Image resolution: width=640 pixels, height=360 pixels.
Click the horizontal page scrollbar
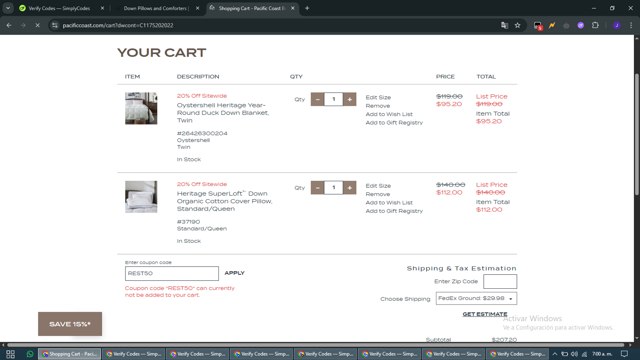(x=316, y=345)
